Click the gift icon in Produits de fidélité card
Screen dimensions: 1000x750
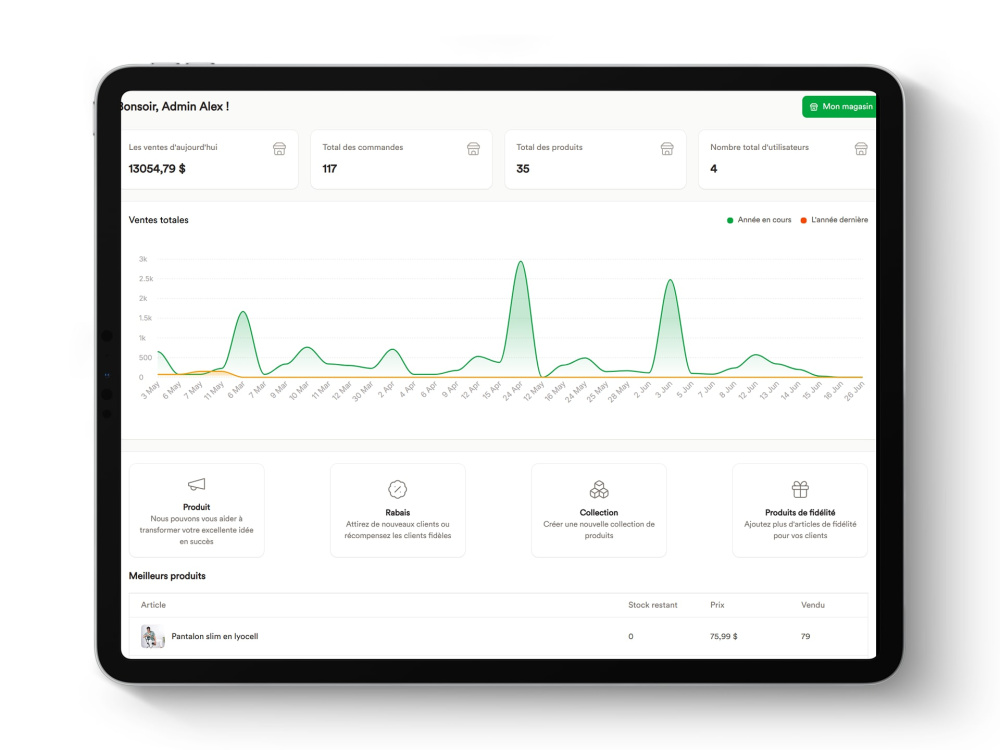click(x=800, y=489)
